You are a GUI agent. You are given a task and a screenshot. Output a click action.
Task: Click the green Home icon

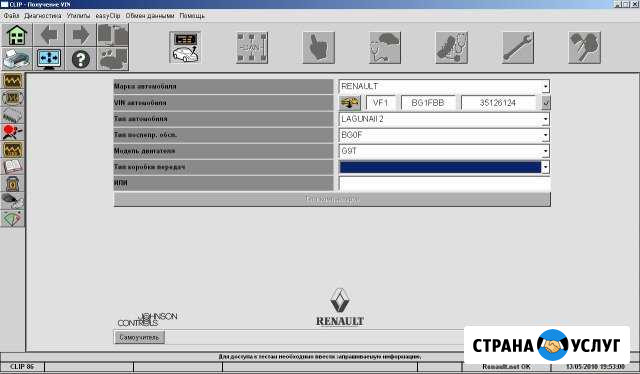coord(16,35)
